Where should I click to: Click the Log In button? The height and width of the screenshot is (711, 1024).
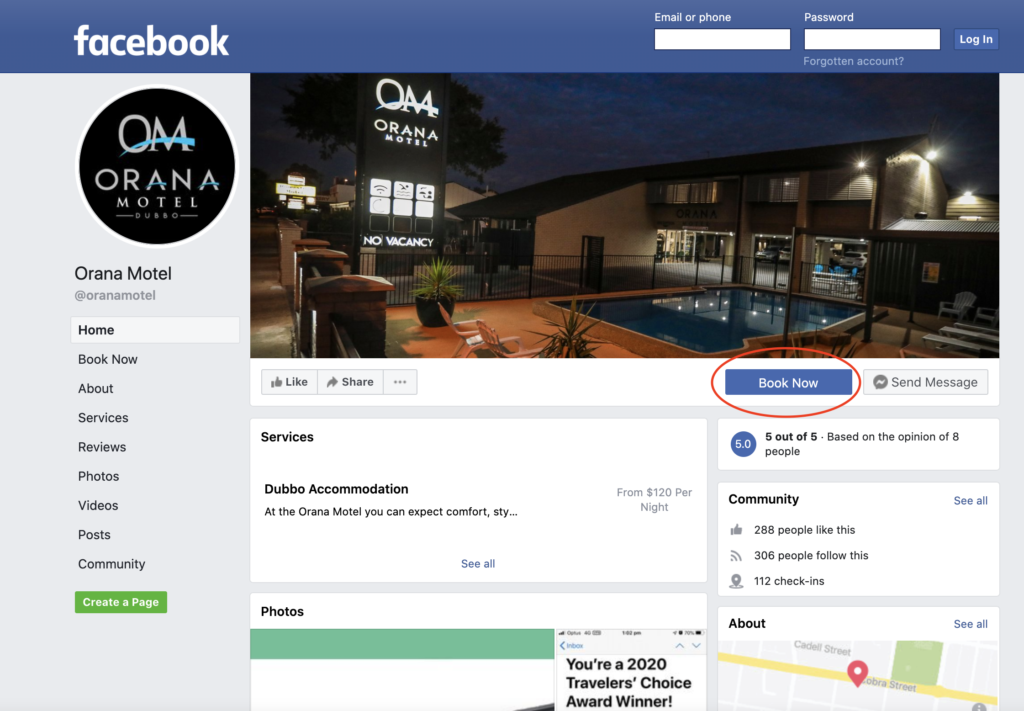pyautogui.click(x=976, y=39)
